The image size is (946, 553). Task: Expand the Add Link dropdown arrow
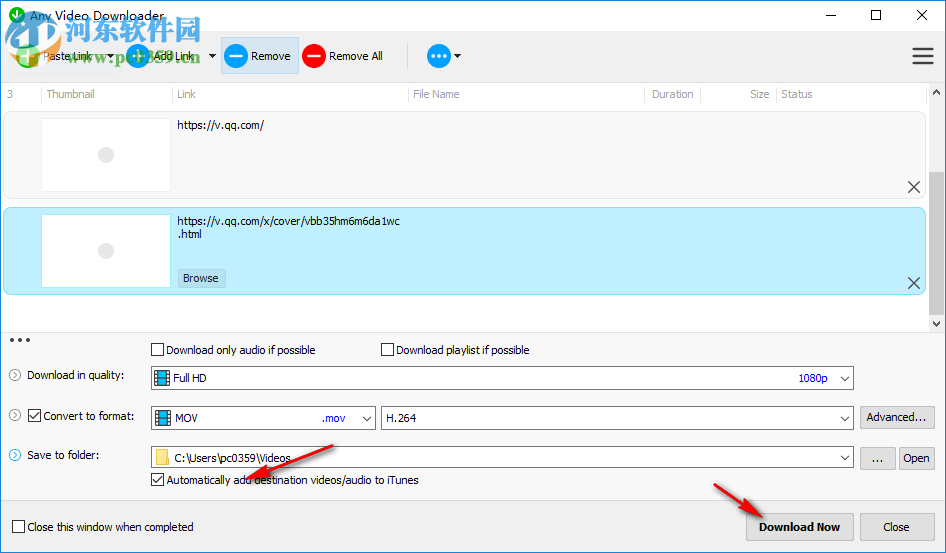tap(212, 56)
